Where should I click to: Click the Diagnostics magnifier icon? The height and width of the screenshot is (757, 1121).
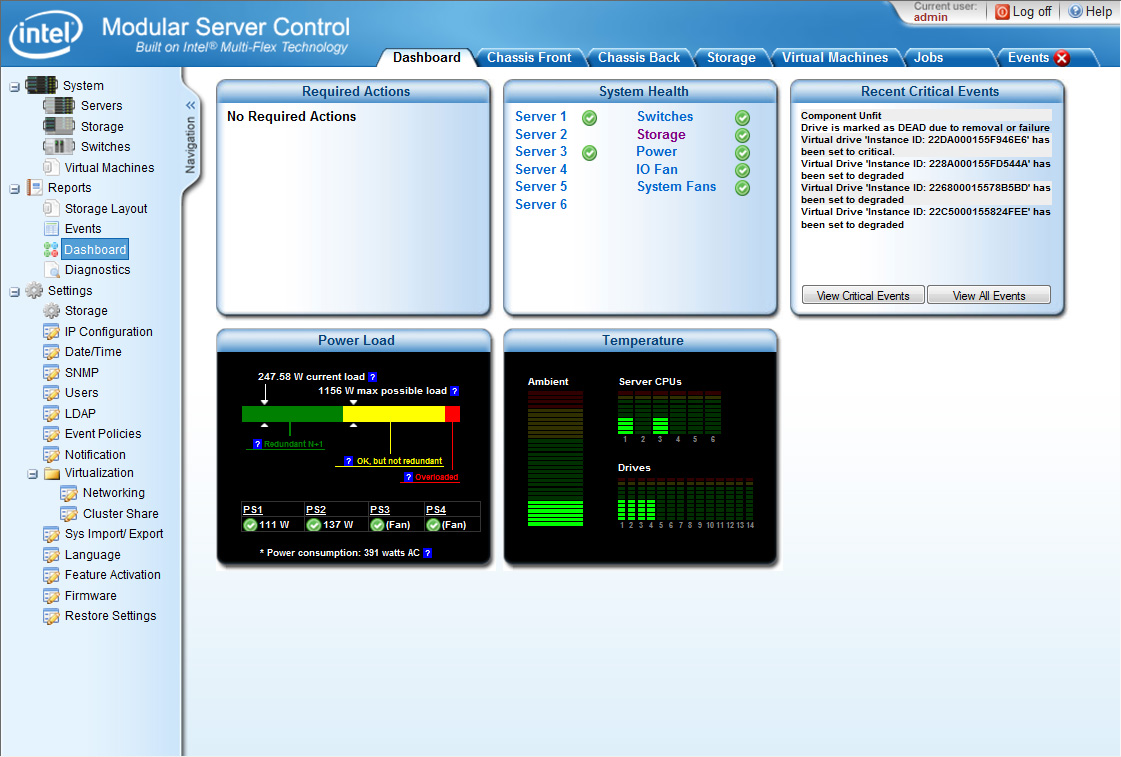click(51, 270)
